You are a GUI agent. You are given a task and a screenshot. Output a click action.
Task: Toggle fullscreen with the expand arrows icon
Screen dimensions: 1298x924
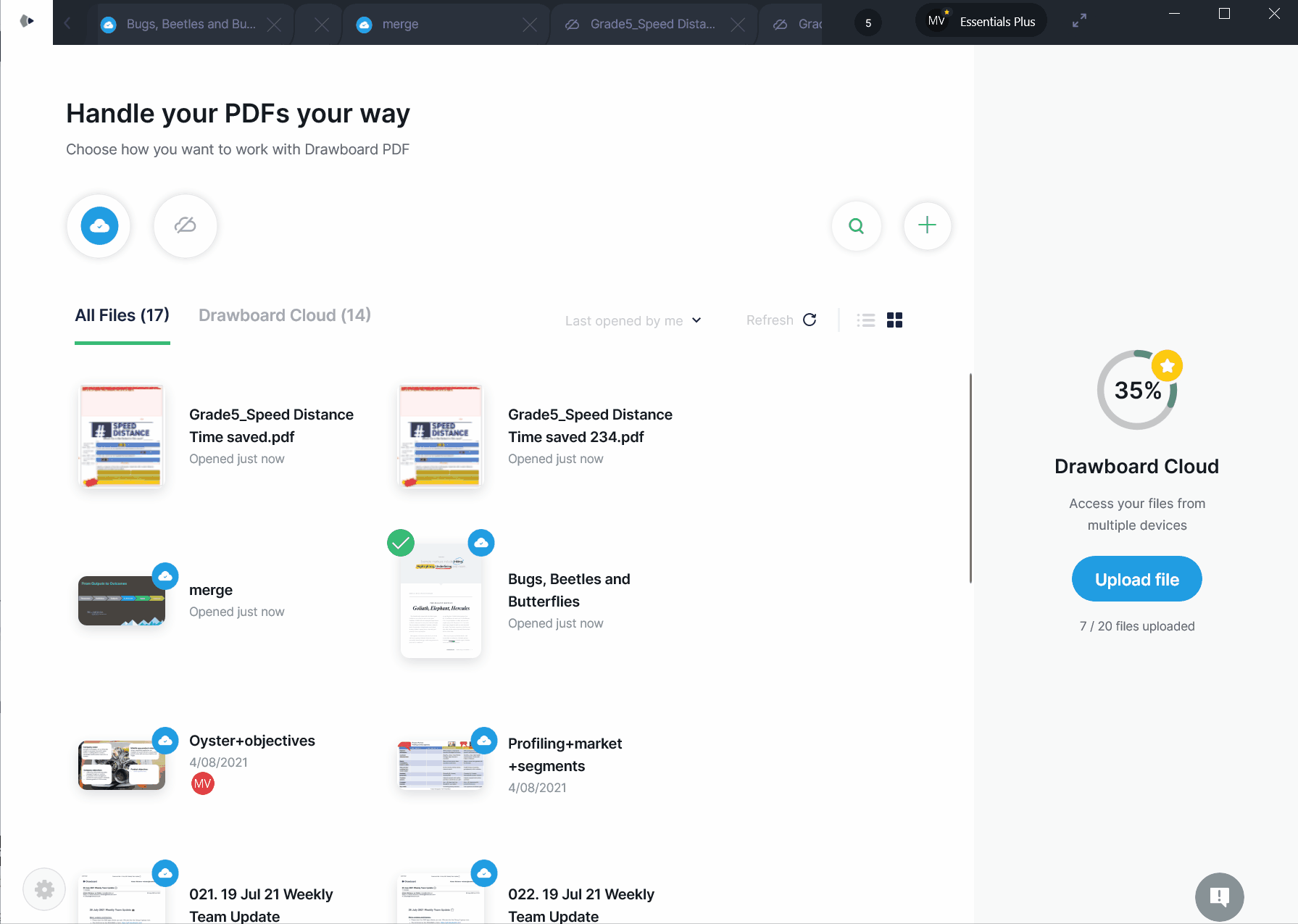pyautogui.click(x=1080, y=21)
